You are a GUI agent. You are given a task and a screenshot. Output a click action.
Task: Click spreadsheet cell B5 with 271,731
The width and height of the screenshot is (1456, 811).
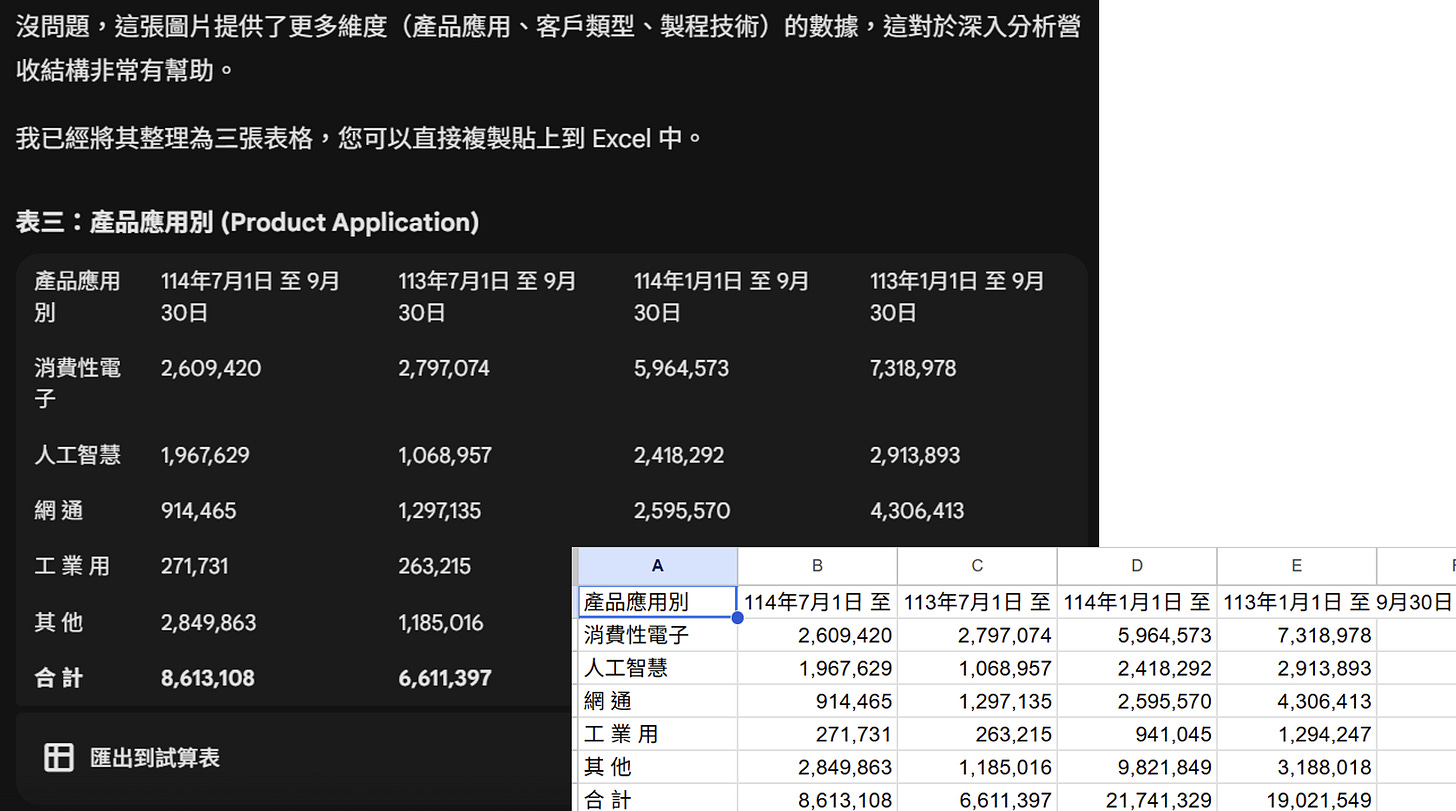pyautogui.click(x=817, y=734)
